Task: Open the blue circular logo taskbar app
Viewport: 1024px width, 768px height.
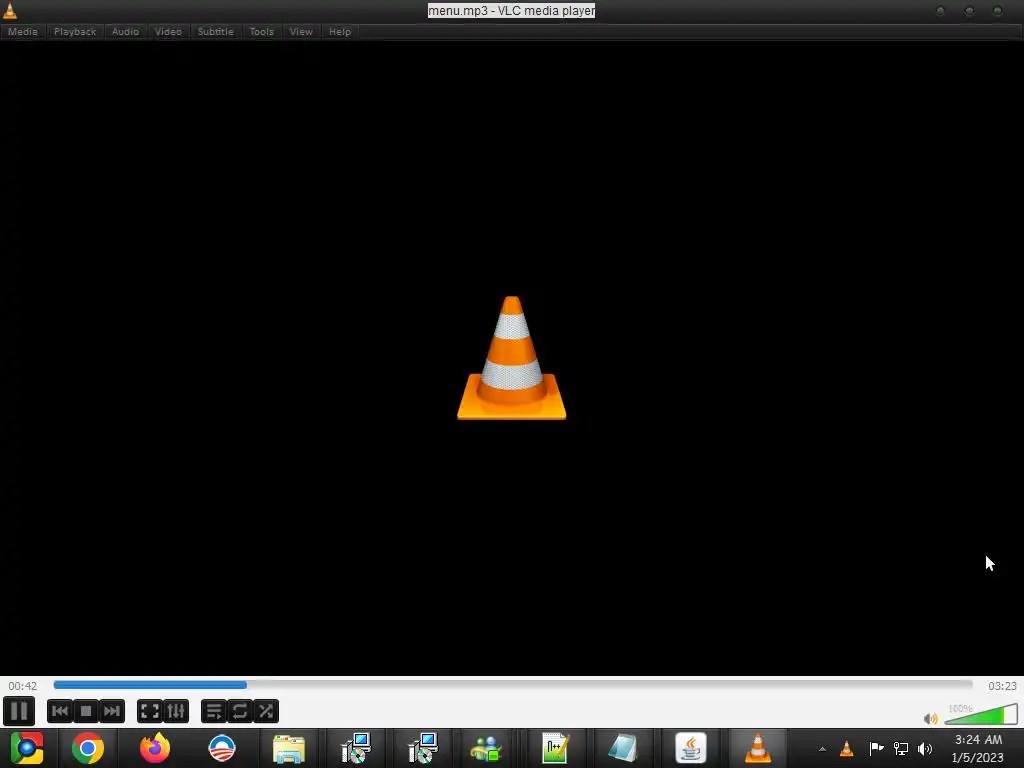Action: 222,748
